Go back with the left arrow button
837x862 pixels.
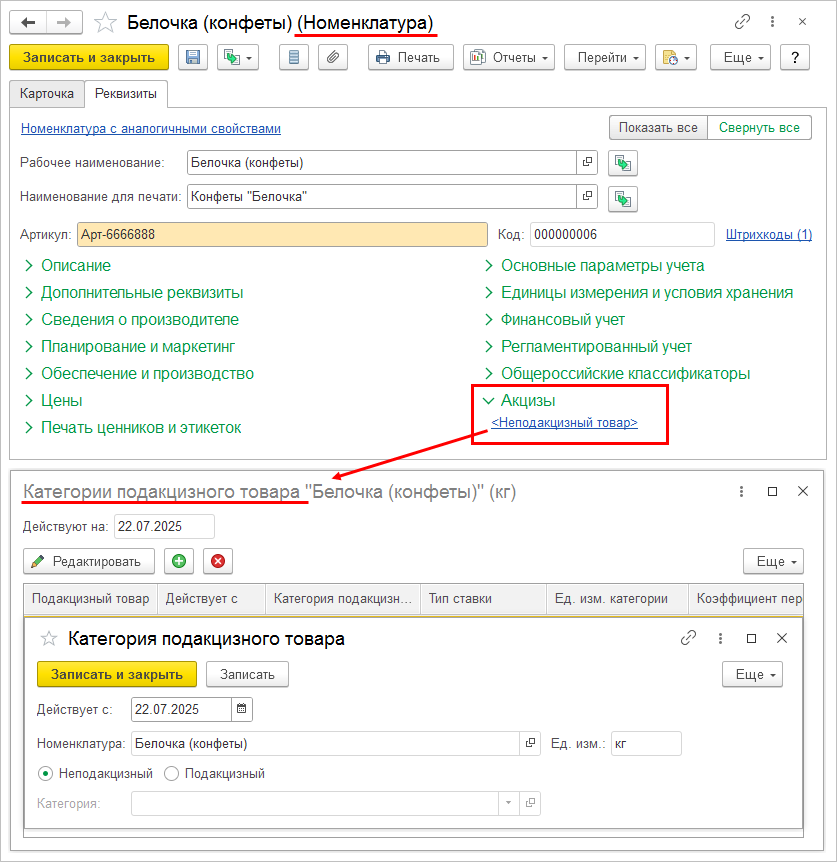(x=28, y=23)
